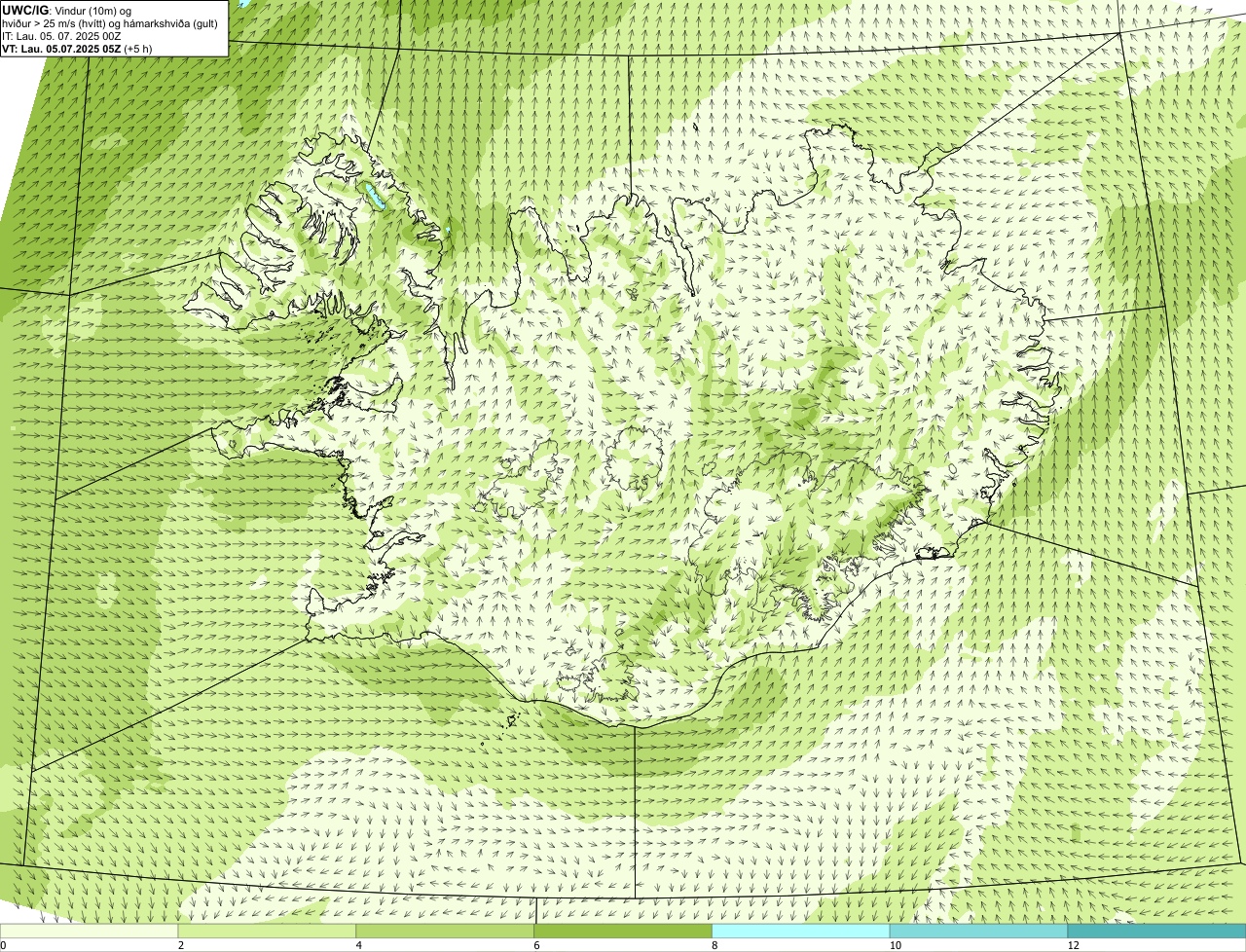1246x952 pixels.
Task: Click the 2–4 m/s light green swatch
Action: pyautogui.click(x=268, y=931)
